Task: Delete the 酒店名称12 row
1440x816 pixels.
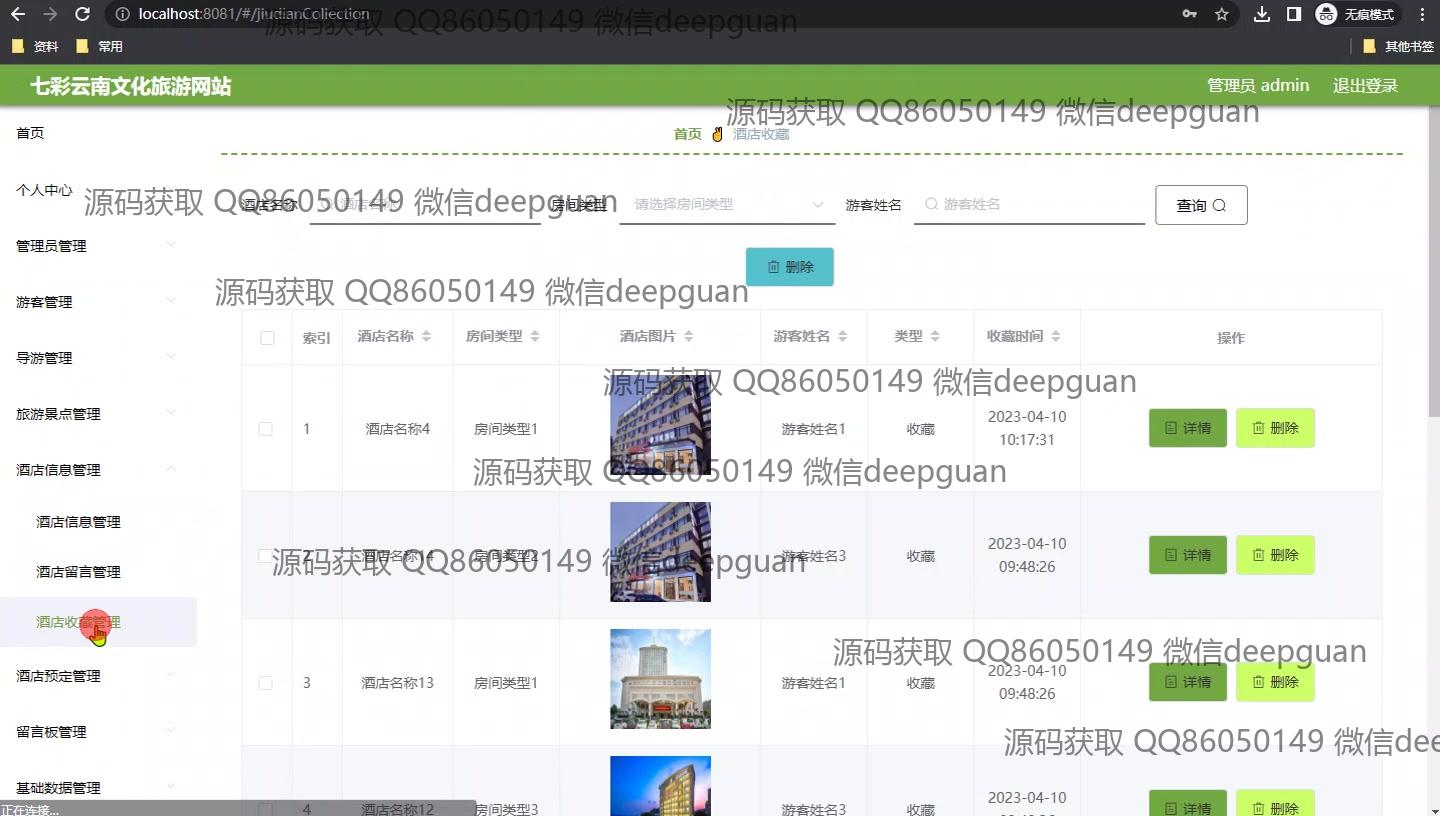Action: coord(1275,803)
